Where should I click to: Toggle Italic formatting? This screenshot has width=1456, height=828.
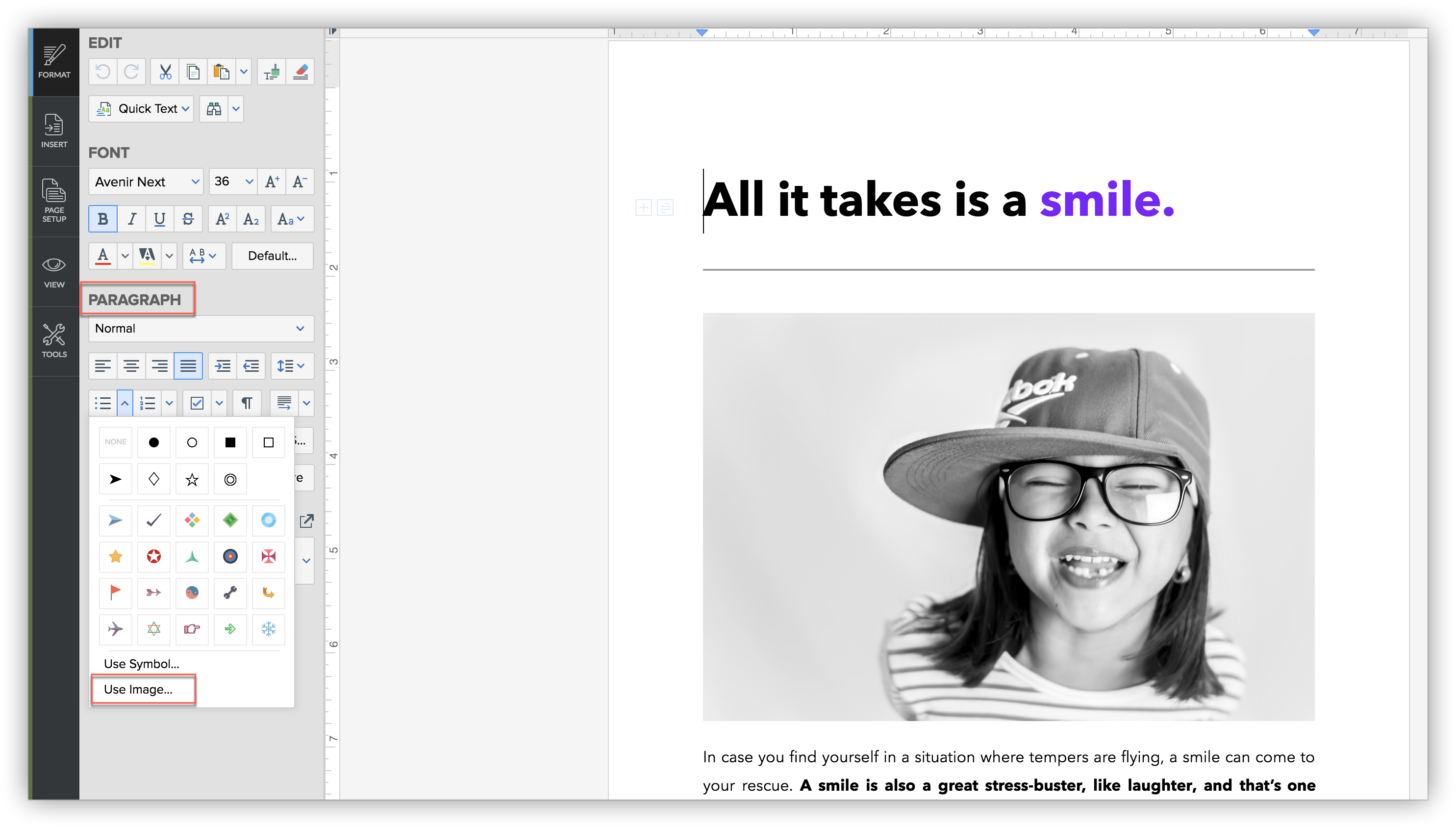click(132, 219)
